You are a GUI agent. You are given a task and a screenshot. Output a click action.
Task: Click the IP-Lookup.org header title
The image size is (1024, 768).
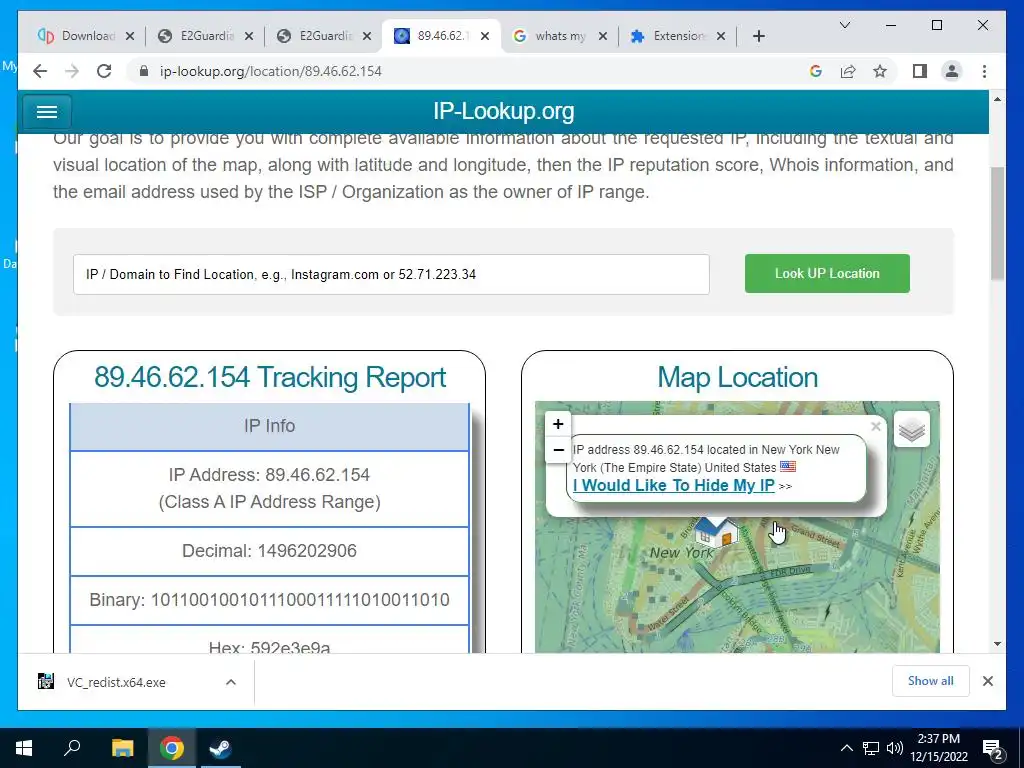(x=504, y=111)
